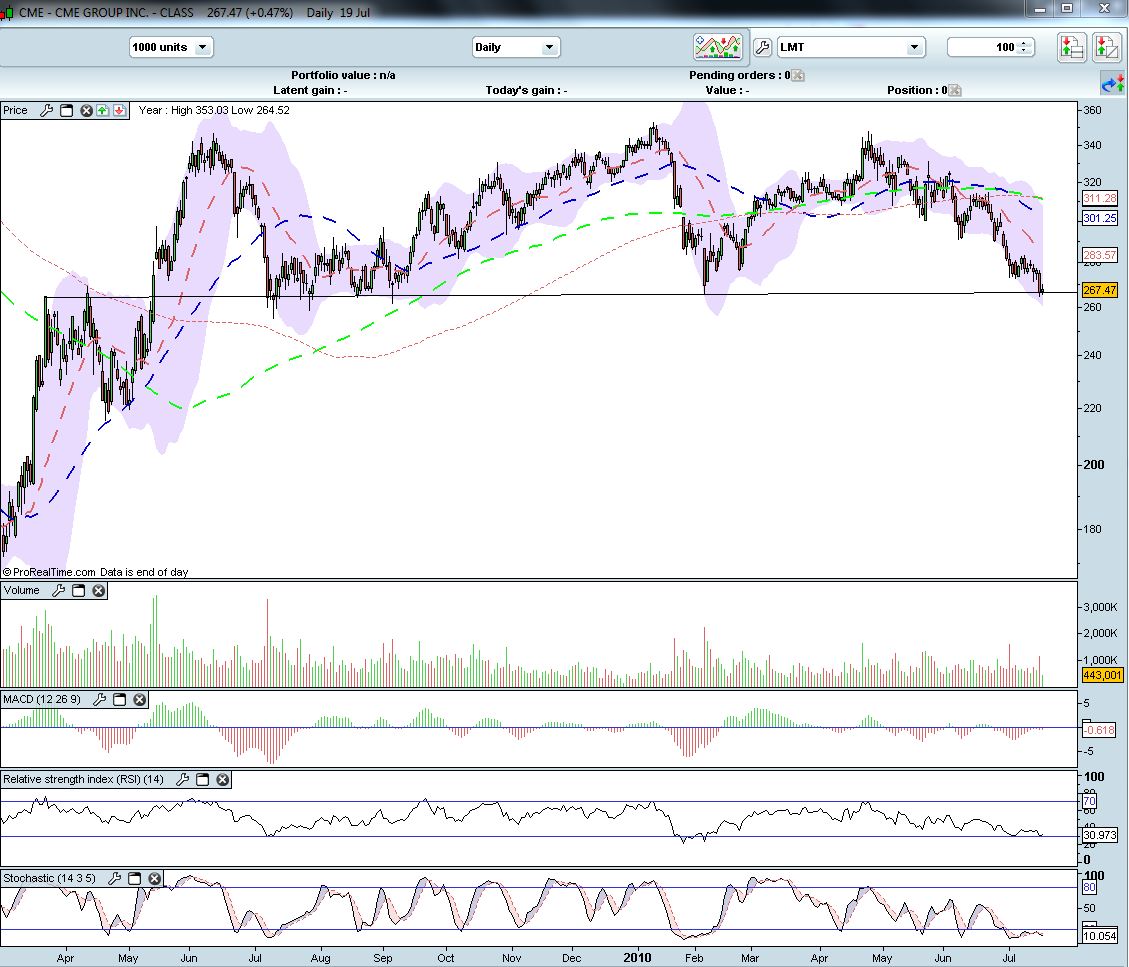Viewport: 1129px width, 967px height.
Task: Click the 200 level on price axis
Action: pyautogui.click(x=1094, y=464)
